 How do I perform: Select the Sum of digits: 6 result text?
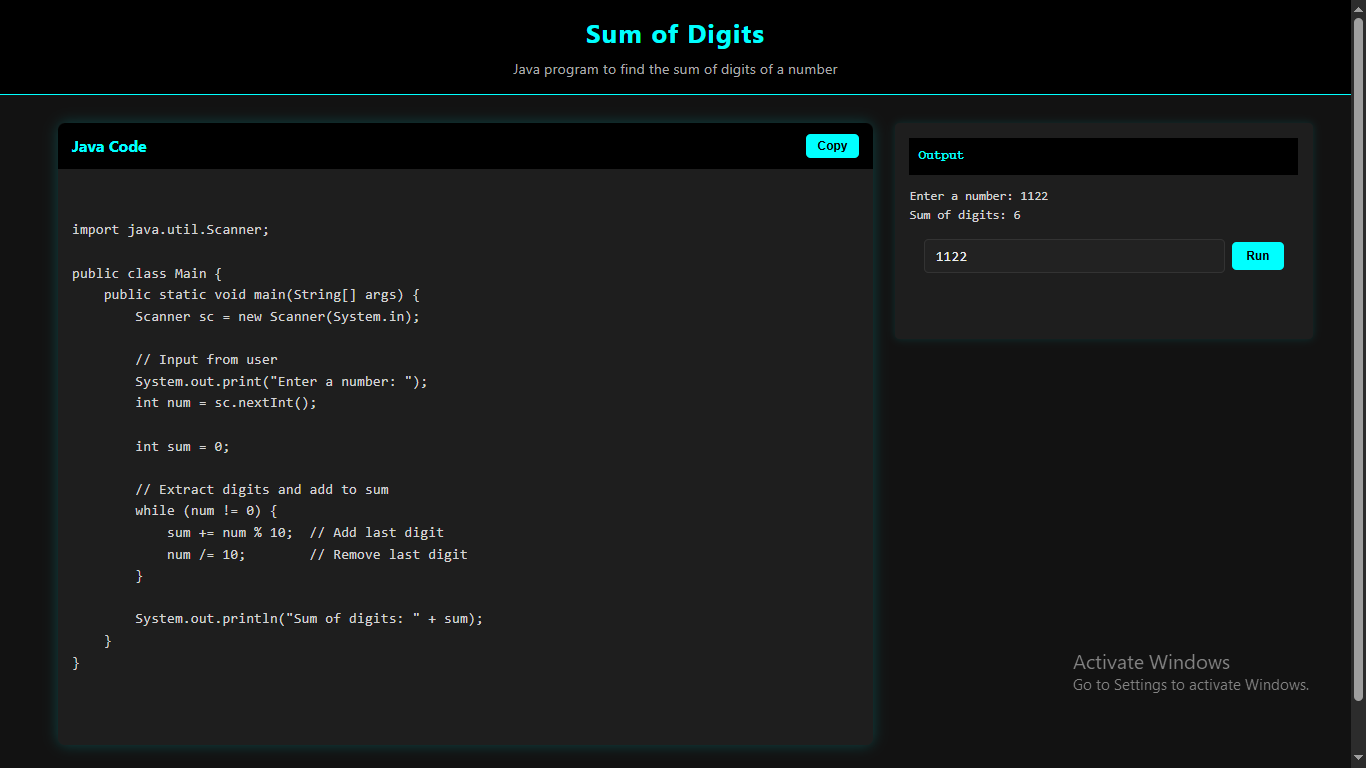962,214
